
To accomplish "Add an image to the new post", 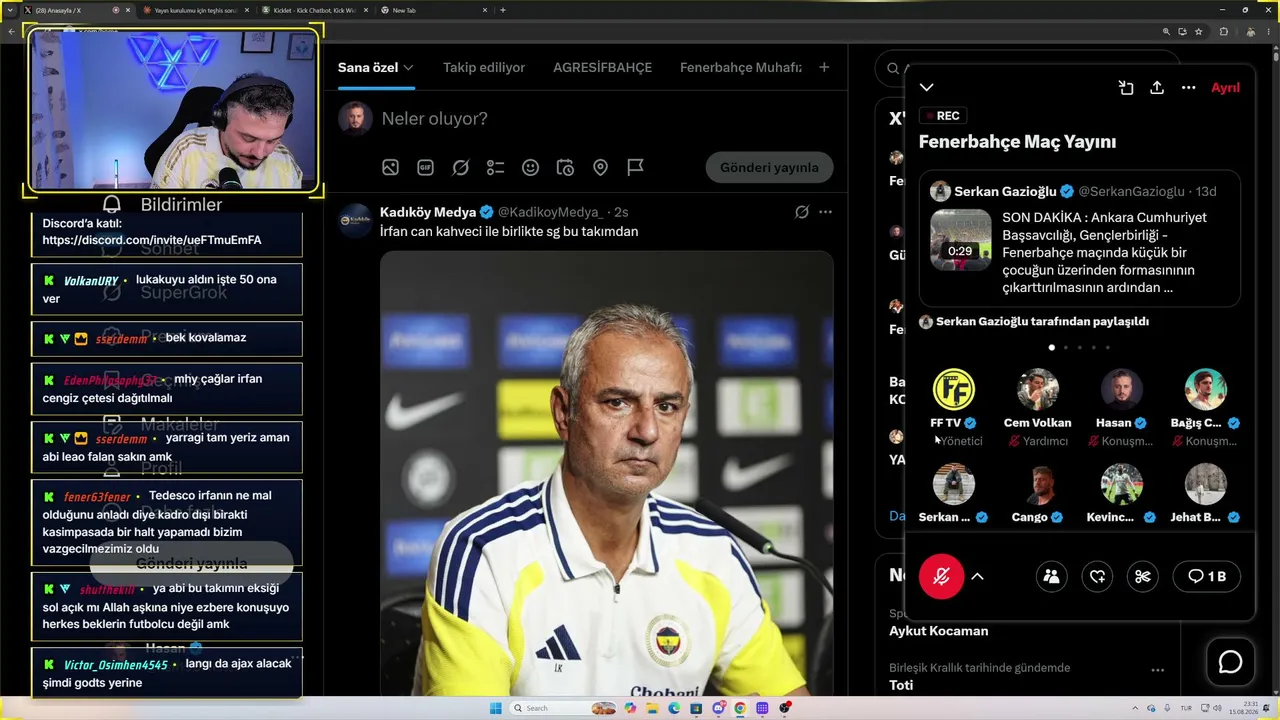I will (390, 168).
